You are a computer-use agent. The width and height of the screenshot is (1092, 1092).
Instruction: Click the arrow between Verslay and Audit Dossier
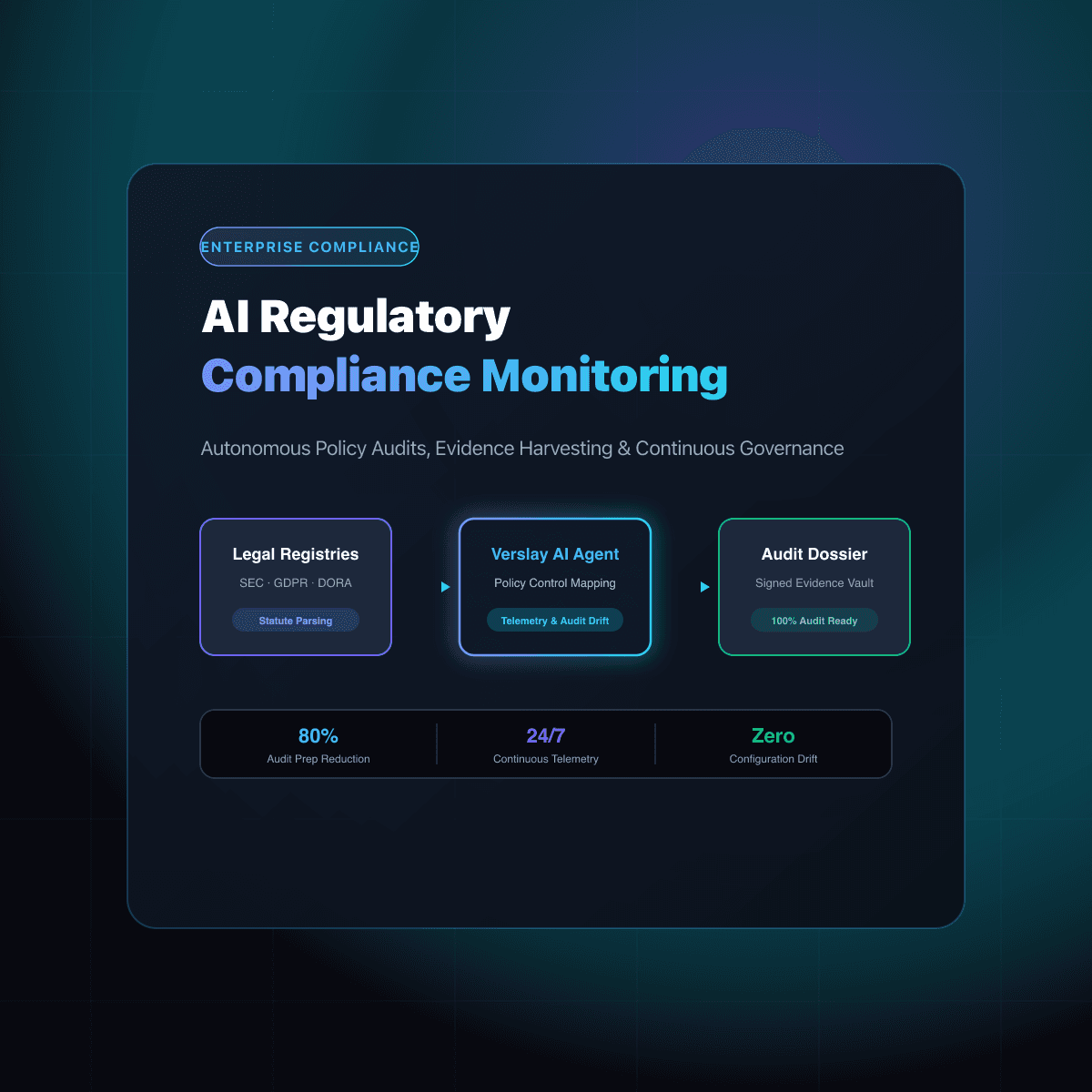click(705, 587)
